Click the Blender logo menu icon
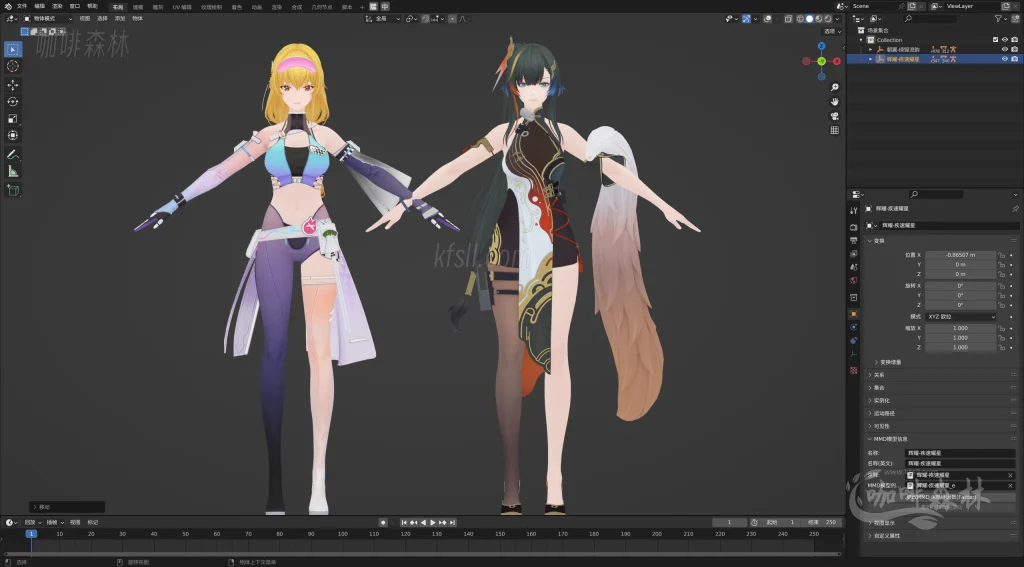Screen dimensions: 1024x567 click(8, 7)
